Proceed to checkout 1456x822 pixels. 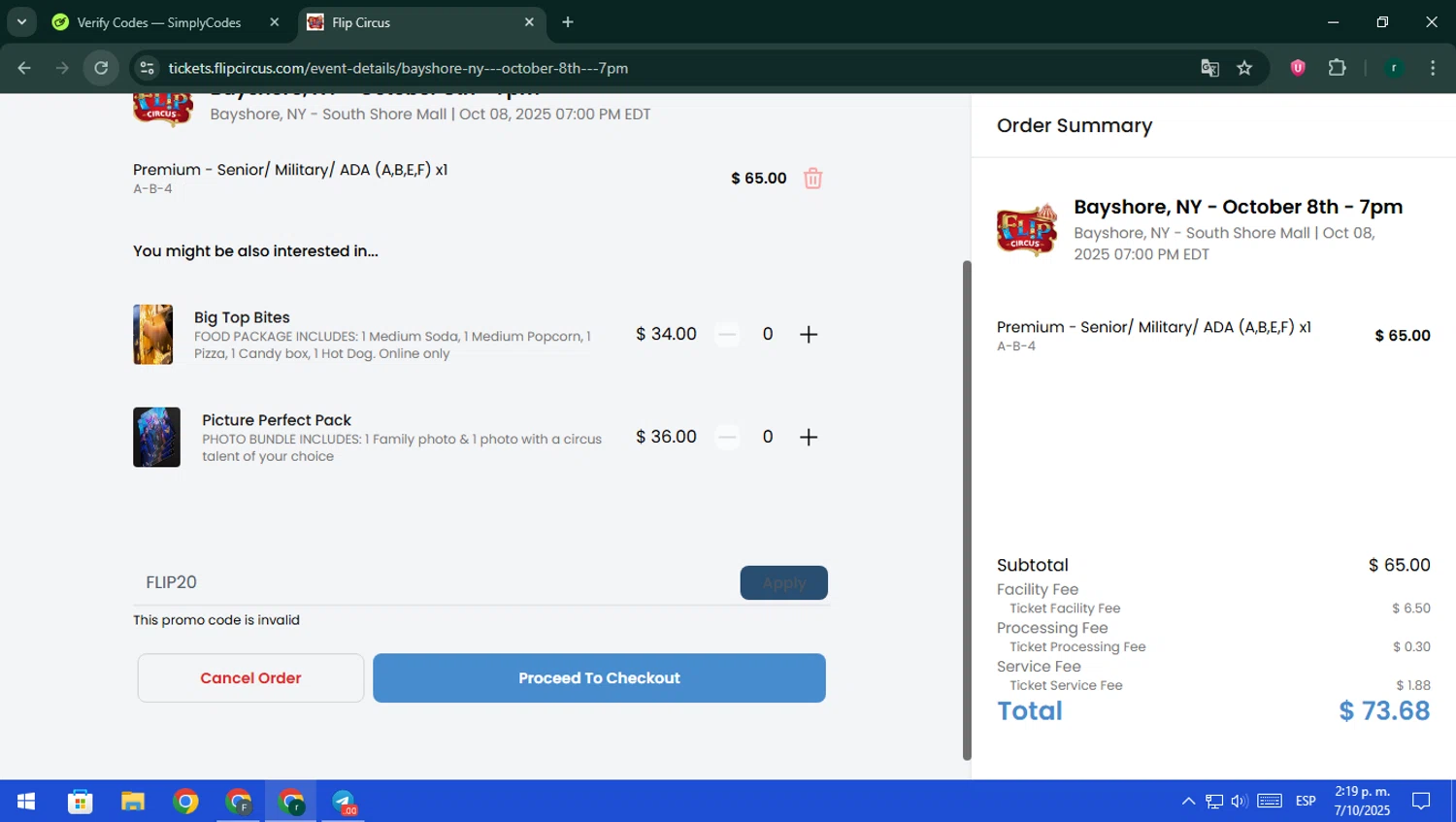click(599, 678)
